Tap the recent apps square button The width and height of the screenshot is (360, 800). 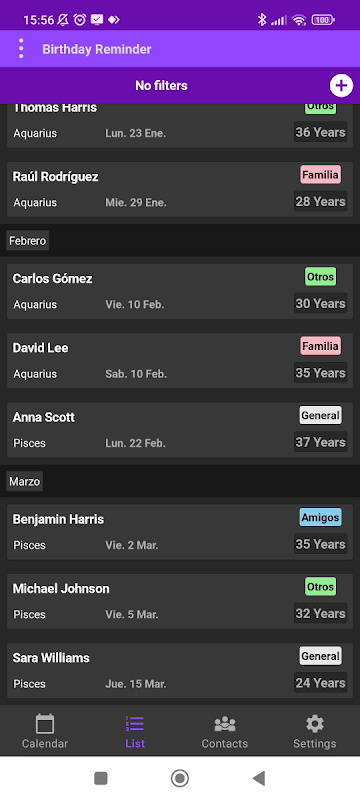click(100, 778)
